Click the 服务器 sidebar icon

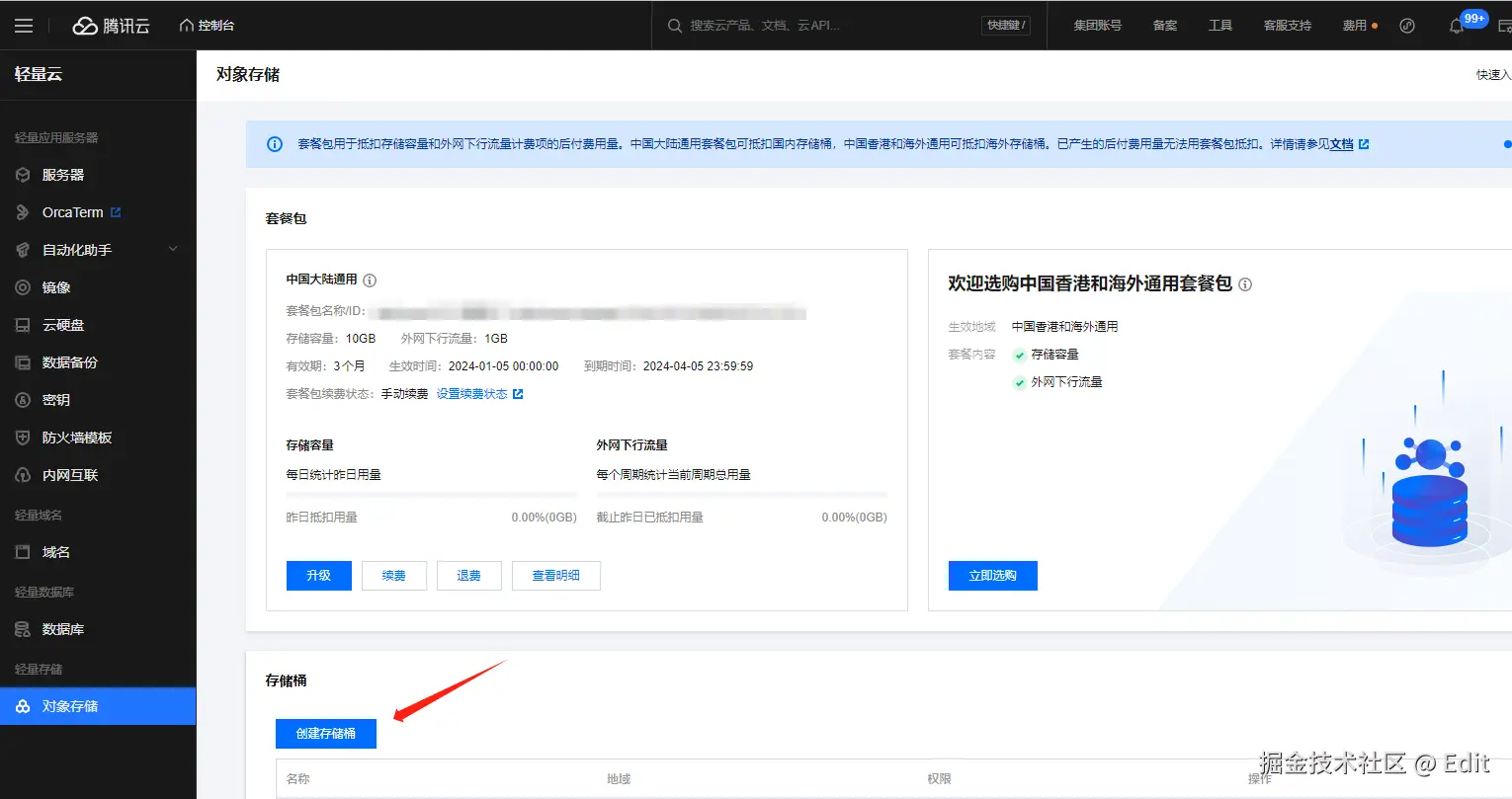click(23, 175)
